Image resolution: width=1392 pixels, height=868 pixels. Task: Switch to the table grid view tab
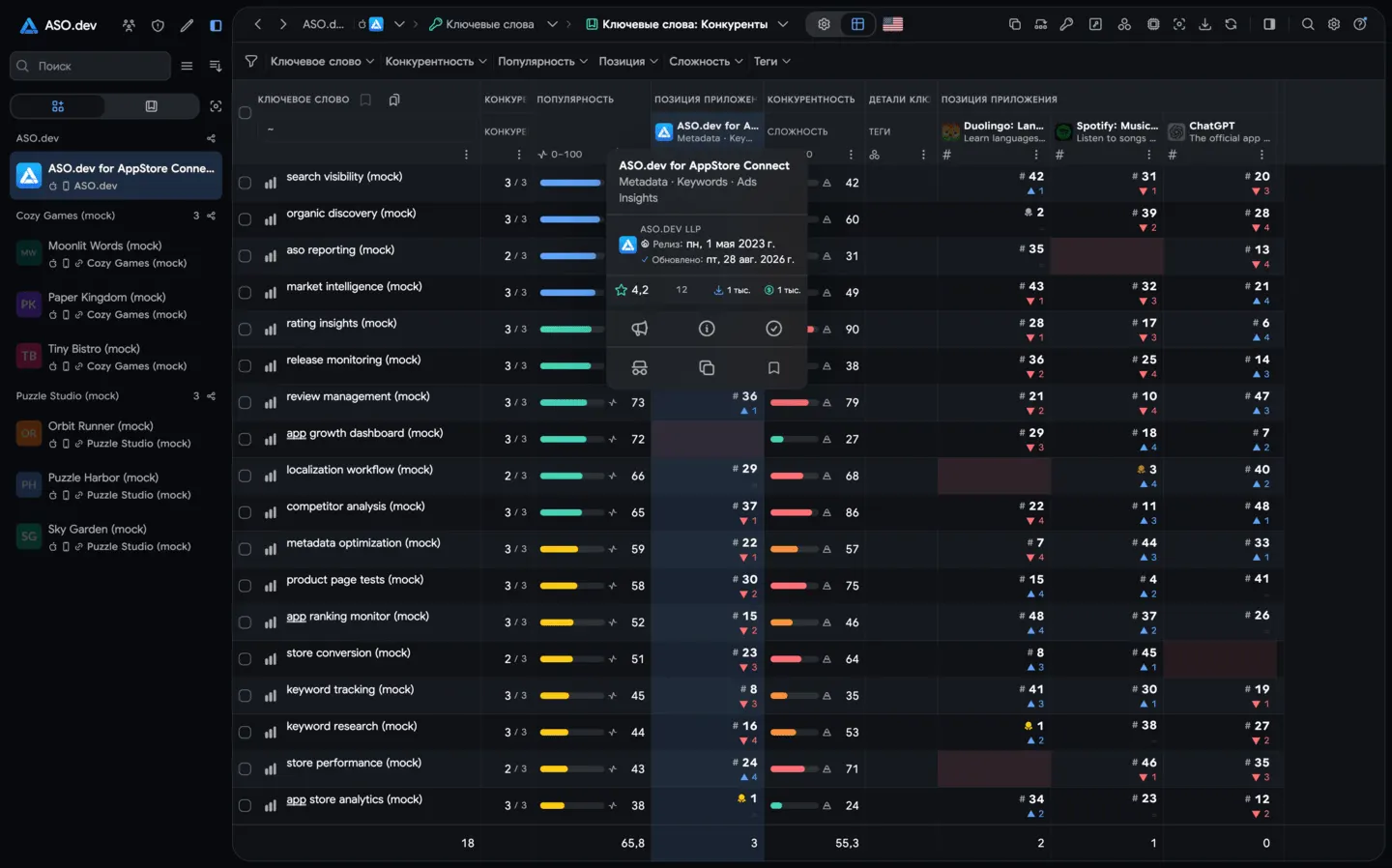click(857, 24)
